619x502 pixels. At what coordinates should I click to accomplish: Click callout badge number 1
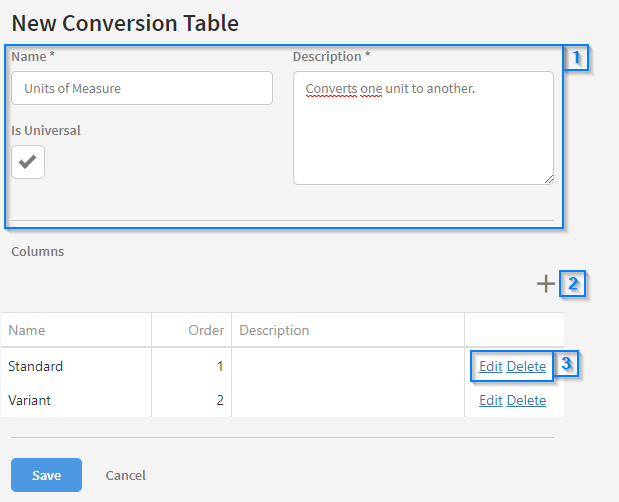(576, 58)
